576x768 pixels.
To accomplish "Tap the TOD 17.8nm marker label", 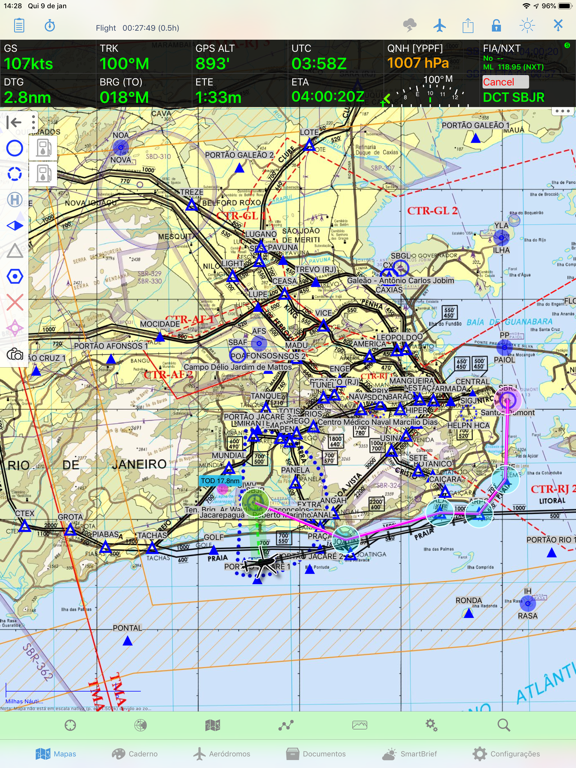I will (x=220, y=480).
